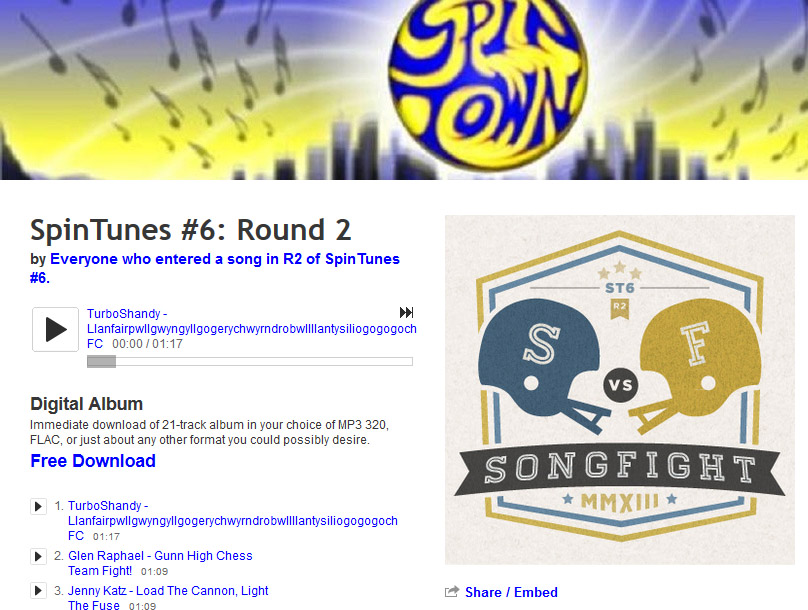Screen dimensions: 808x610
Task: Click the SpinTown globe logo in the banner
Action: [x=487, y=82]
